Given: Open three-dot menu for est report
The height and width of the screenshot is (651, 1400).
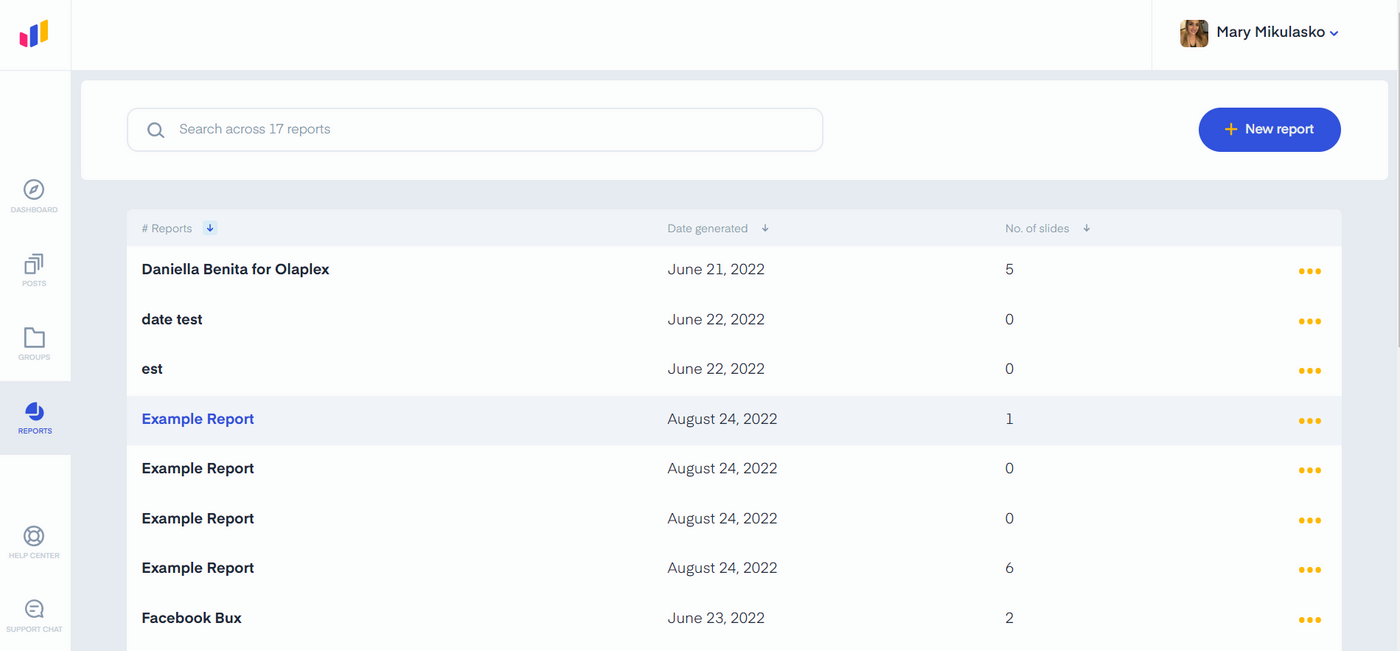Looking at the screenshot, I should (1310, 371).
